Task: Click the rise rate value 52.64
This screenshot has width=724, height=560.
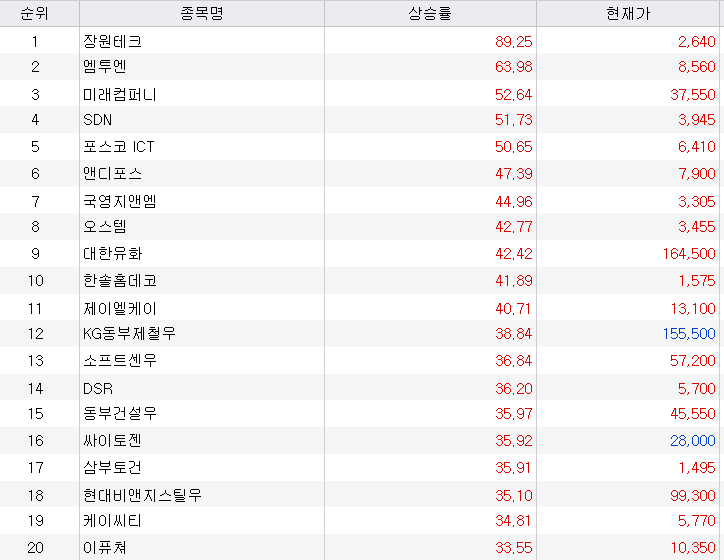Action: [513, 95]
